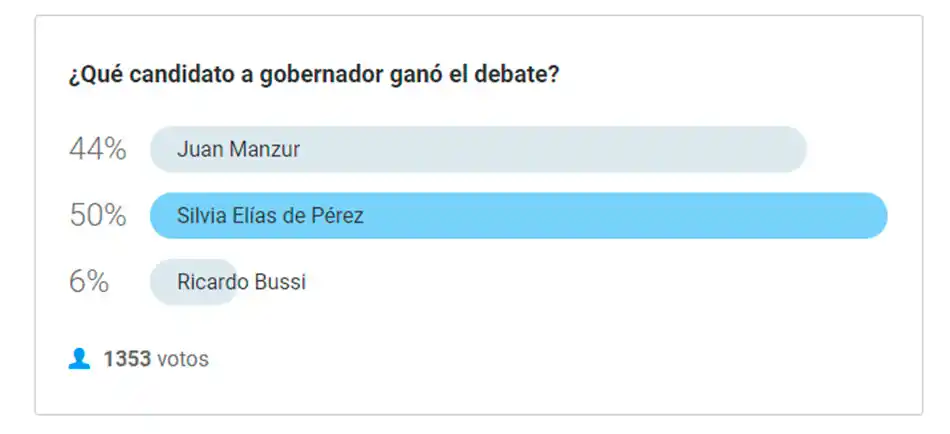Click the number 1353 in the footer

(x=126, y=358)
